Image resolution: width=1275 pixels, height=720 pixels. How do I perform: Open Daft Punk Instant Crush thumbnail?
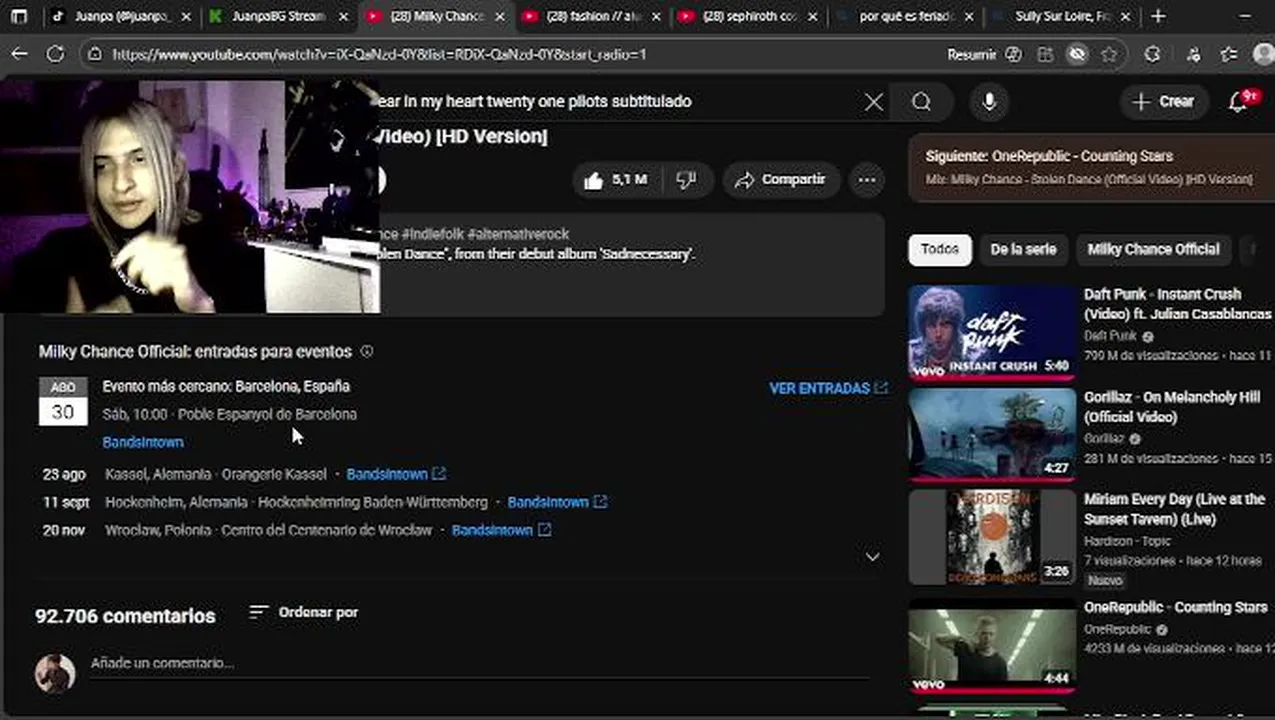tap(992, 332)
